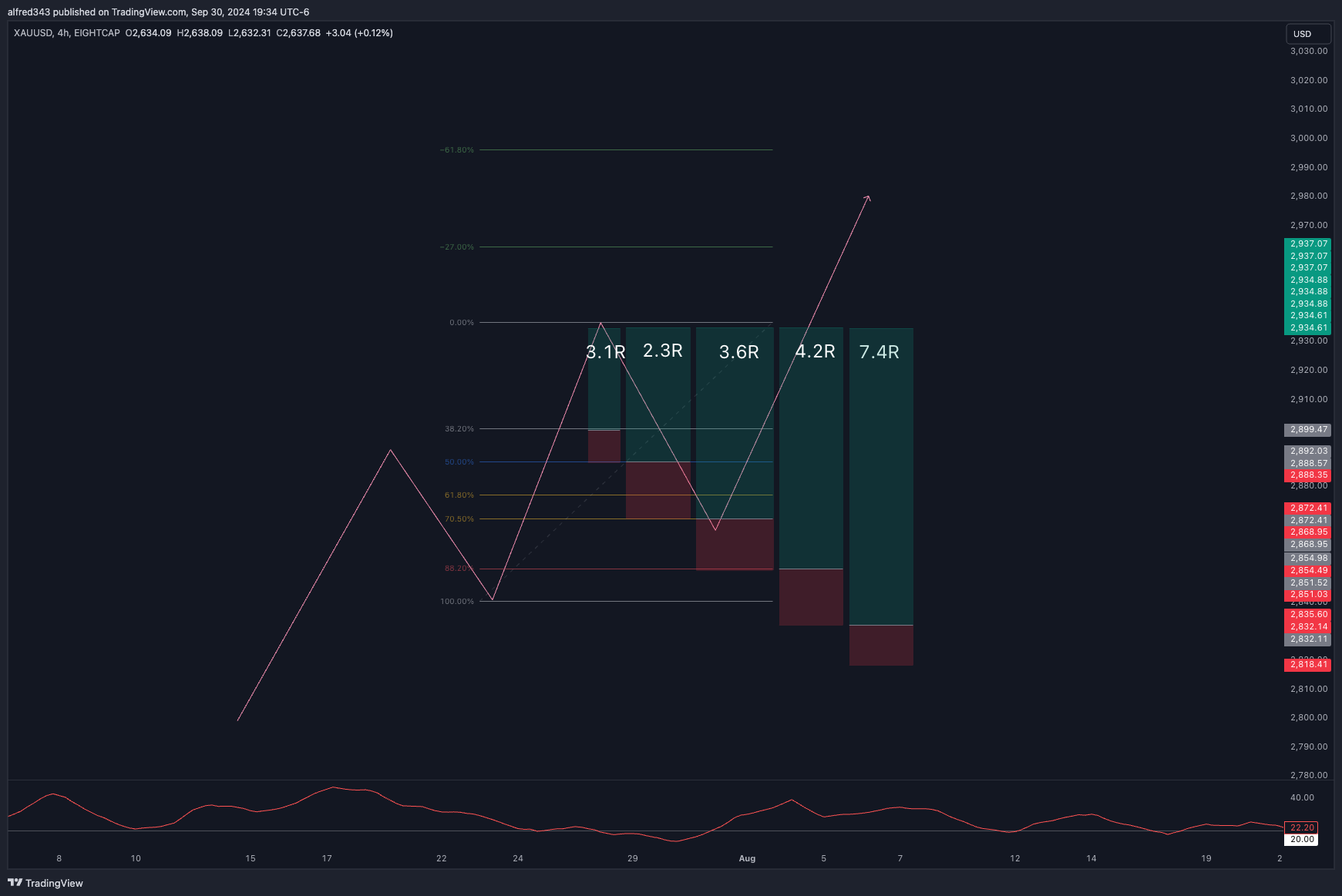Click the 20.00 indicator level tag
This screenshot has width=1342, height=896.
[x=1302, y=840]
